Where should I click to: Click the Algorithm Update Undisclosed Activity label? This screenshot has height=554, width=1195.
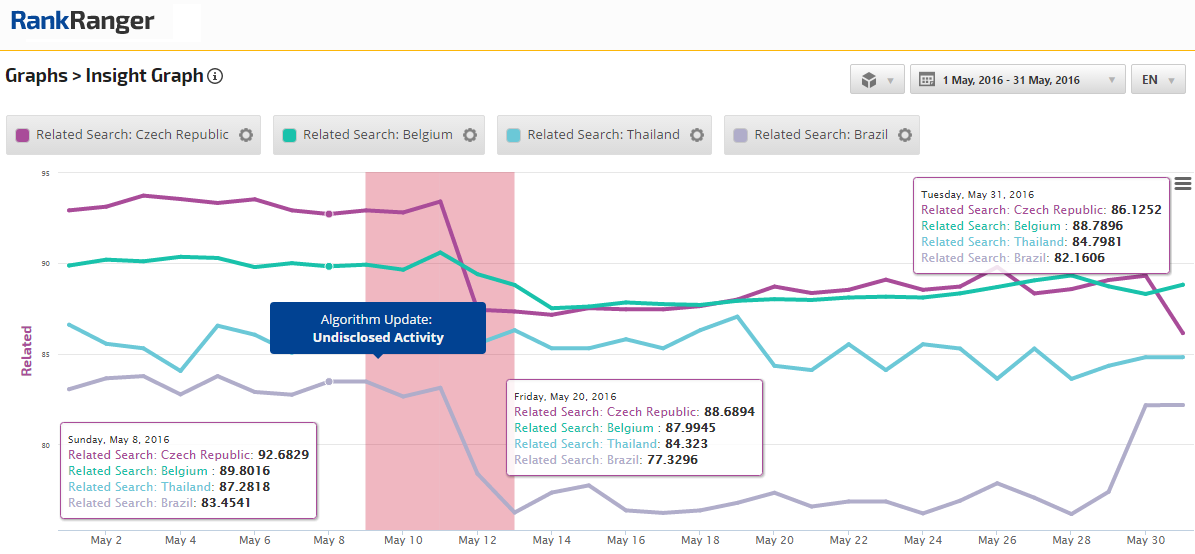377,328
